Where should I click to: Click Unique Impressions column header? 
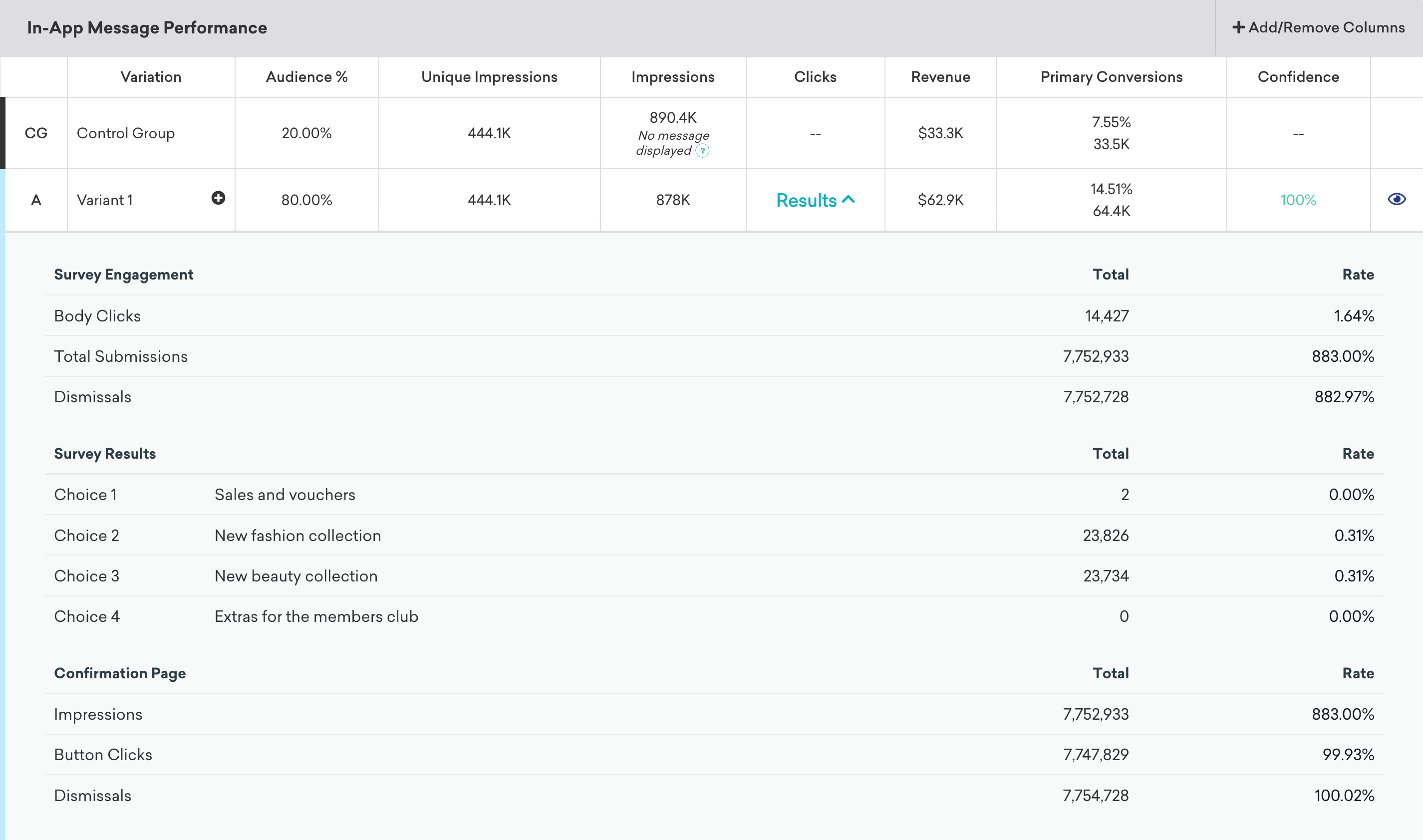coord(487,76)
